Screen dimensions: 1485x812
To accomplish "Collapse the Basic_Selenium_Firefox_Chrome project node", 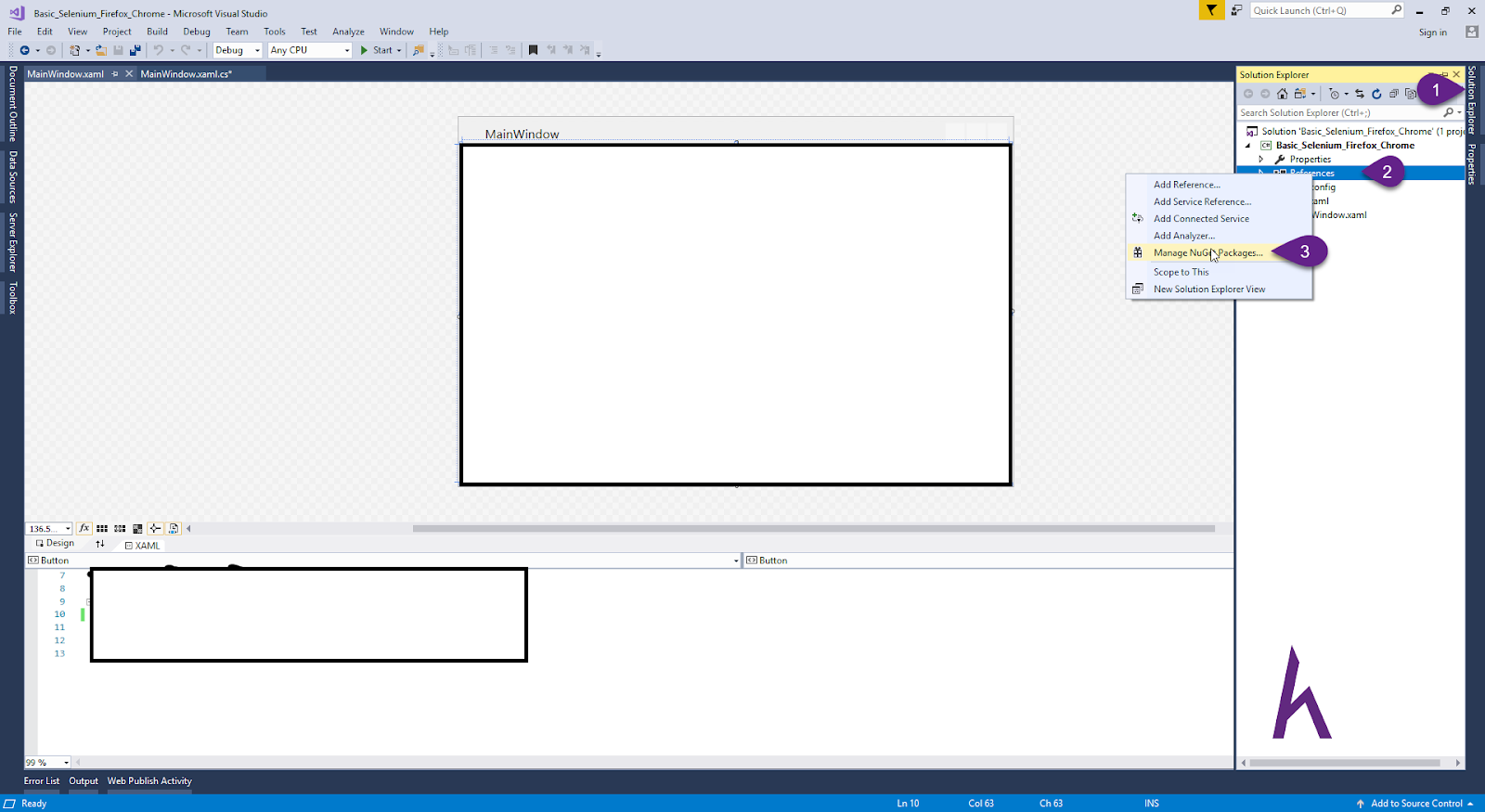I will (x=1247, y=146).
